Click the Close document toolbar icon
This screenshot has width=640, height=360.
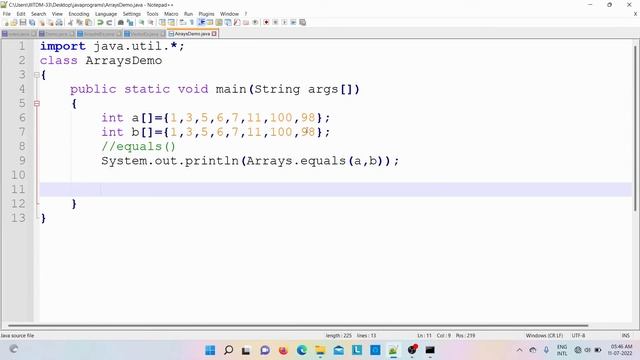point(41,22)
